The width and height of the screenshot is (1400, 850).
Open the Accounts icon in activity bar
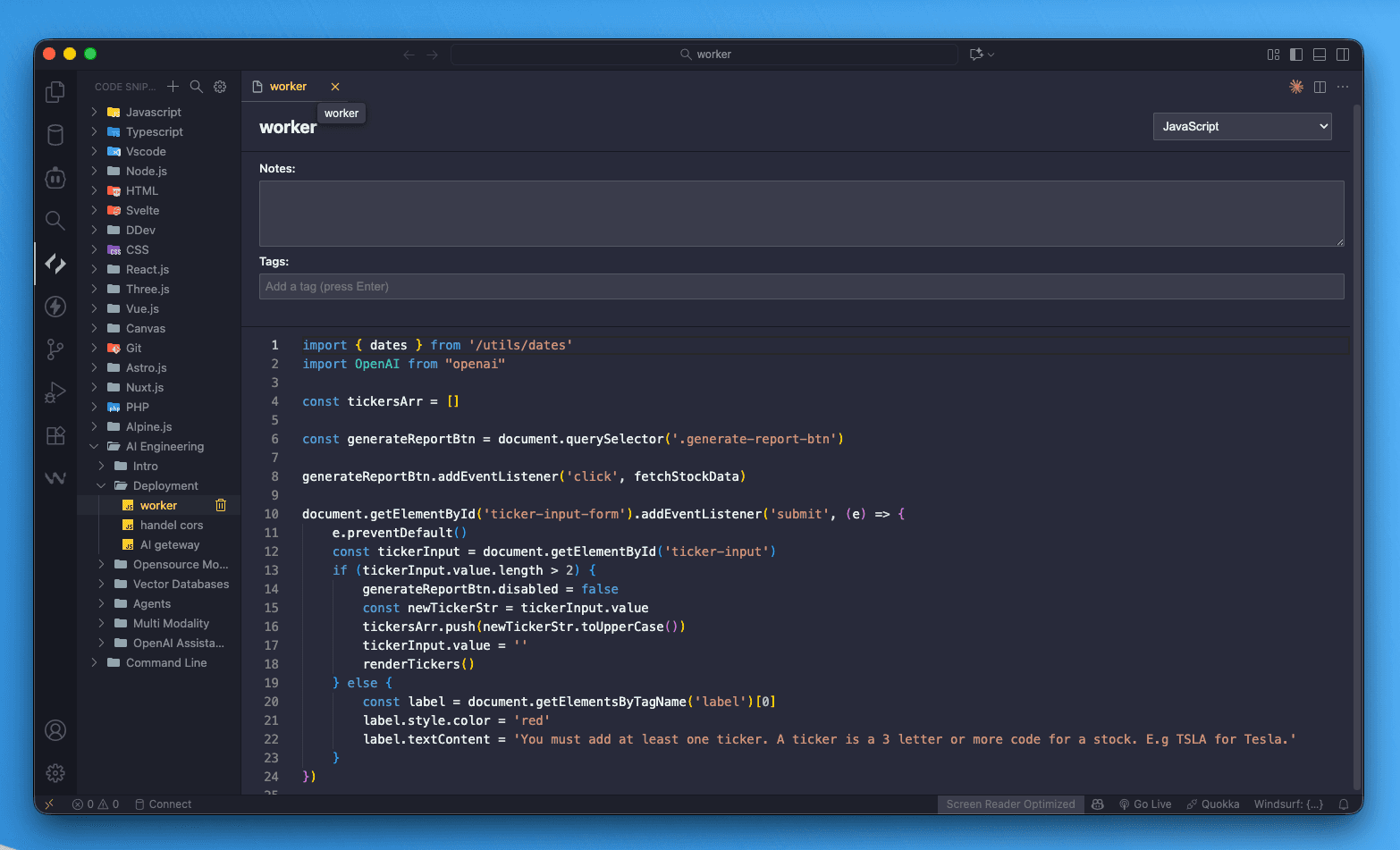[x=55, y=730]
